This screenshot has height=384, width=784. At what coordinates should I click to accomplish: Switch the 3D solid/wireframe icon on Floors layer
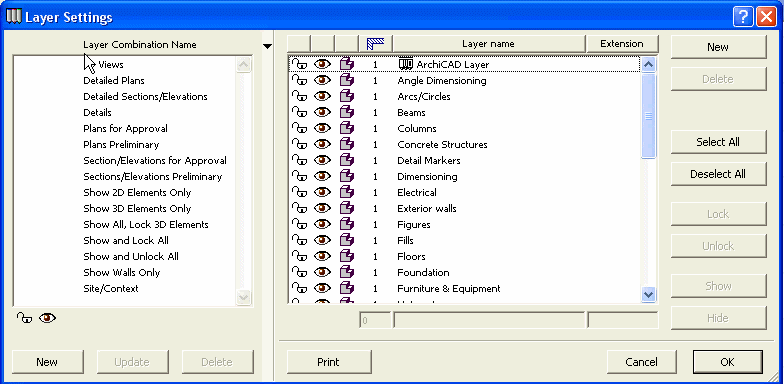(x=346, y=256)
